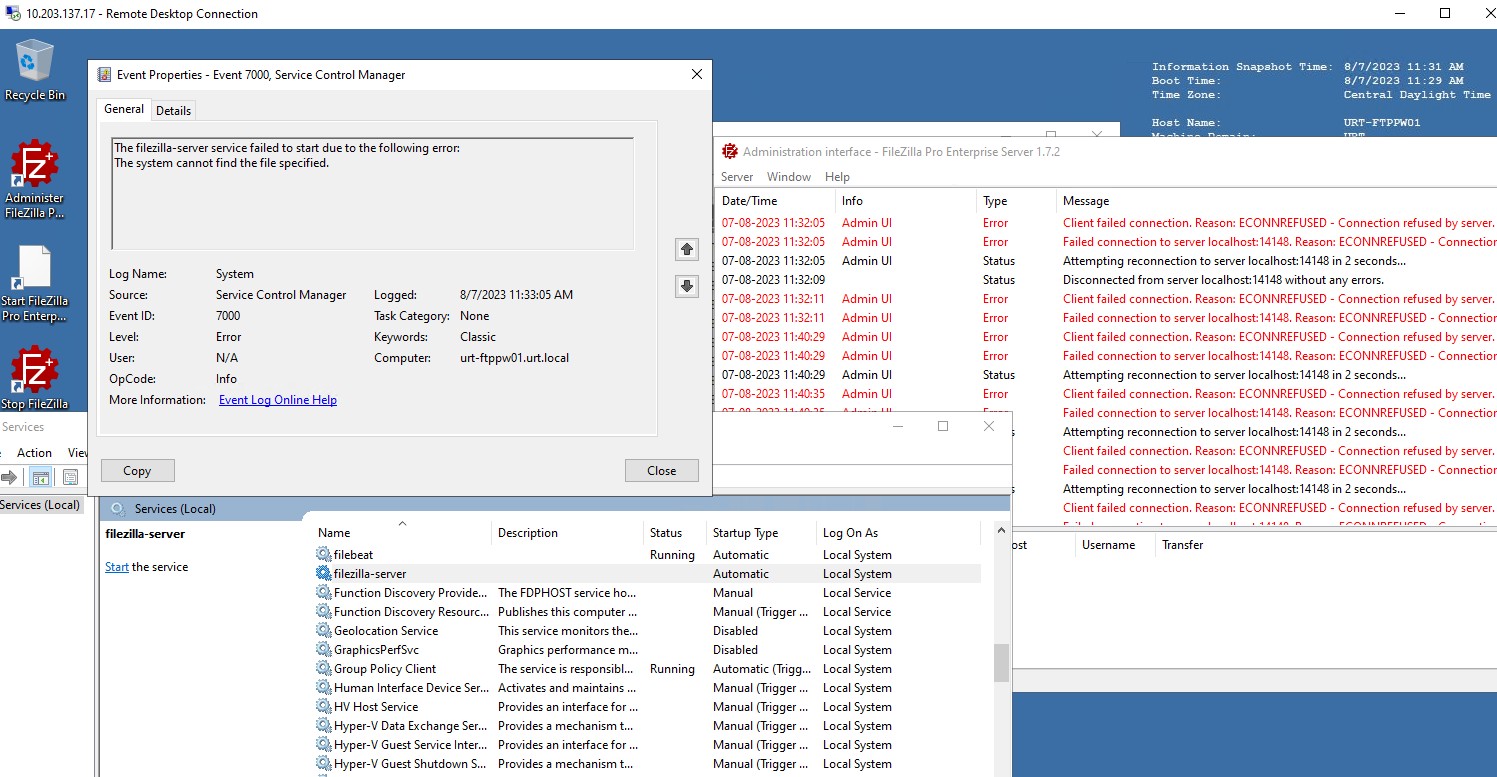Image resolution: width=1497 pixels, height=777 pixels.
Task: Click Date/Time column header in FileZilla log
Action: tap(775, 201)
